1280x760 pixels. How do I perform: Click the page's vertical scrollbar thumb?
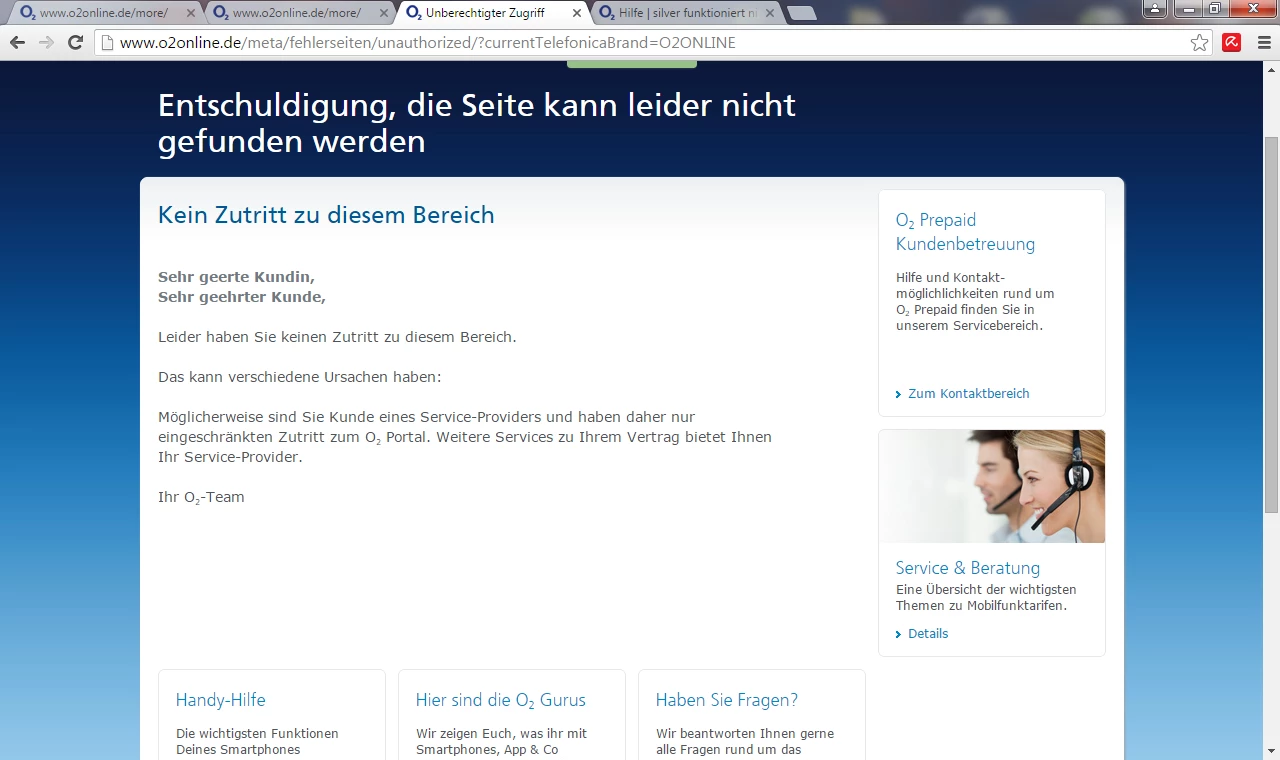click(x=1272, y=325)
